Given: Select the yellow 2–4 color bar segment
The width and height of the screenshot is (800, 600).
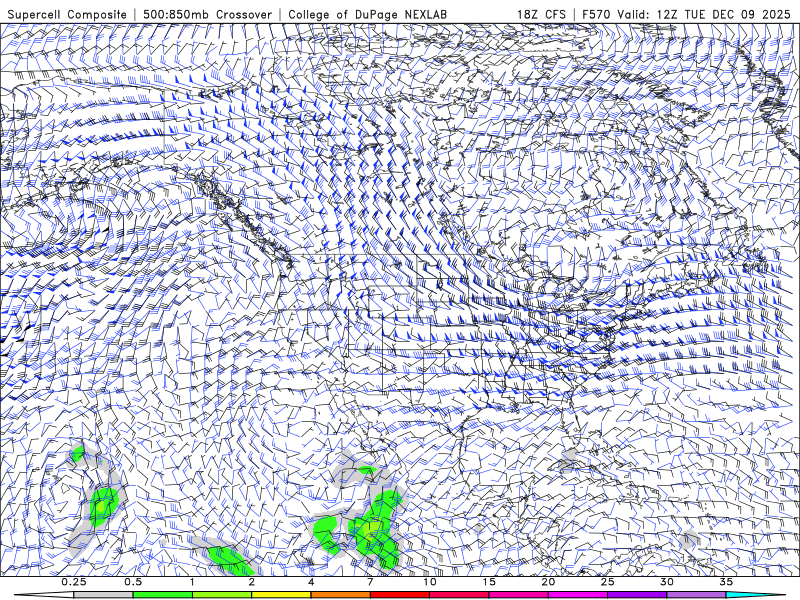Looking at the screenshot, I should coord(281,595).
